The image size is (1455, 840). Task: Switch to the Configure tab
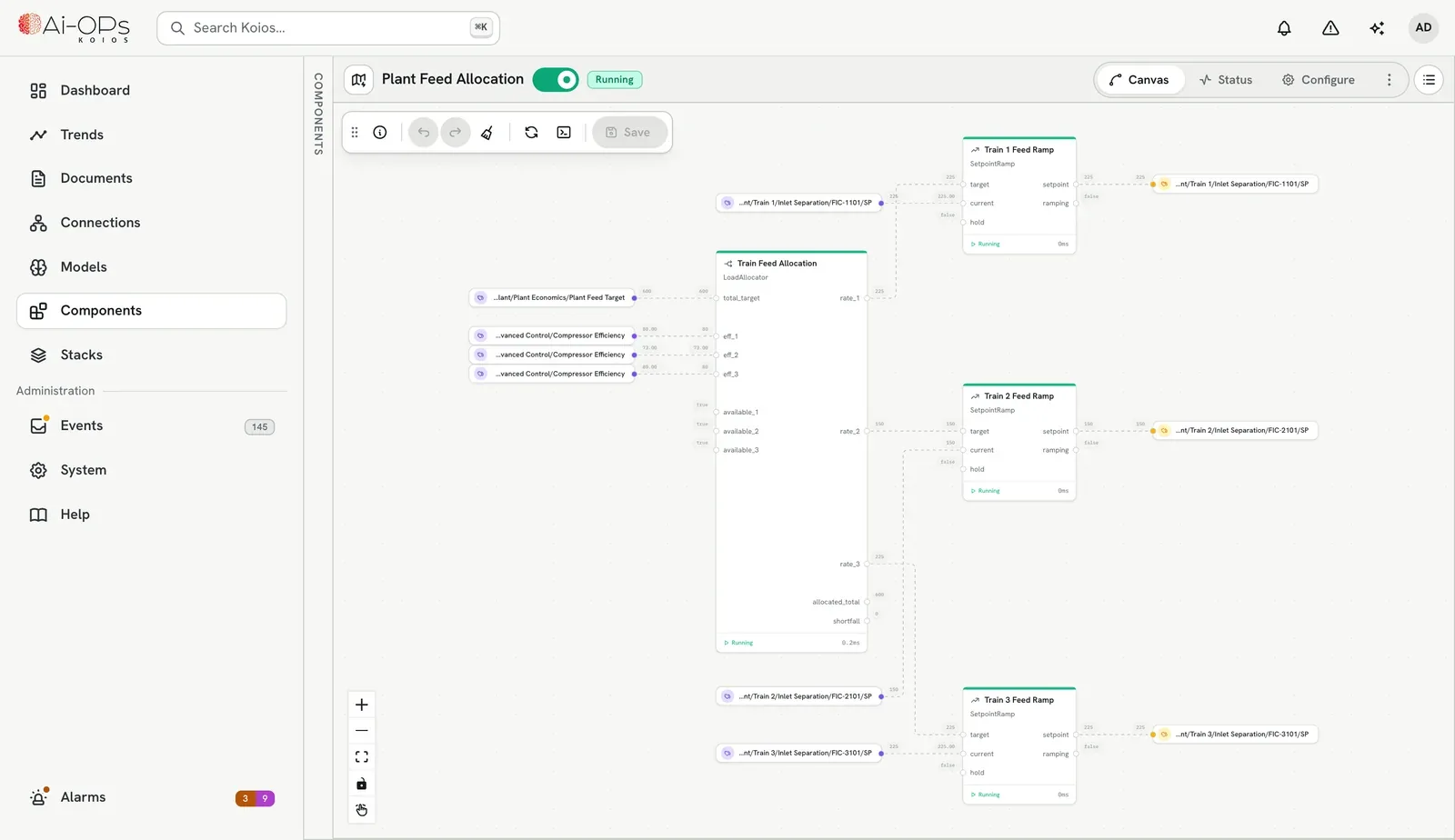click(x=1319, y=80)
